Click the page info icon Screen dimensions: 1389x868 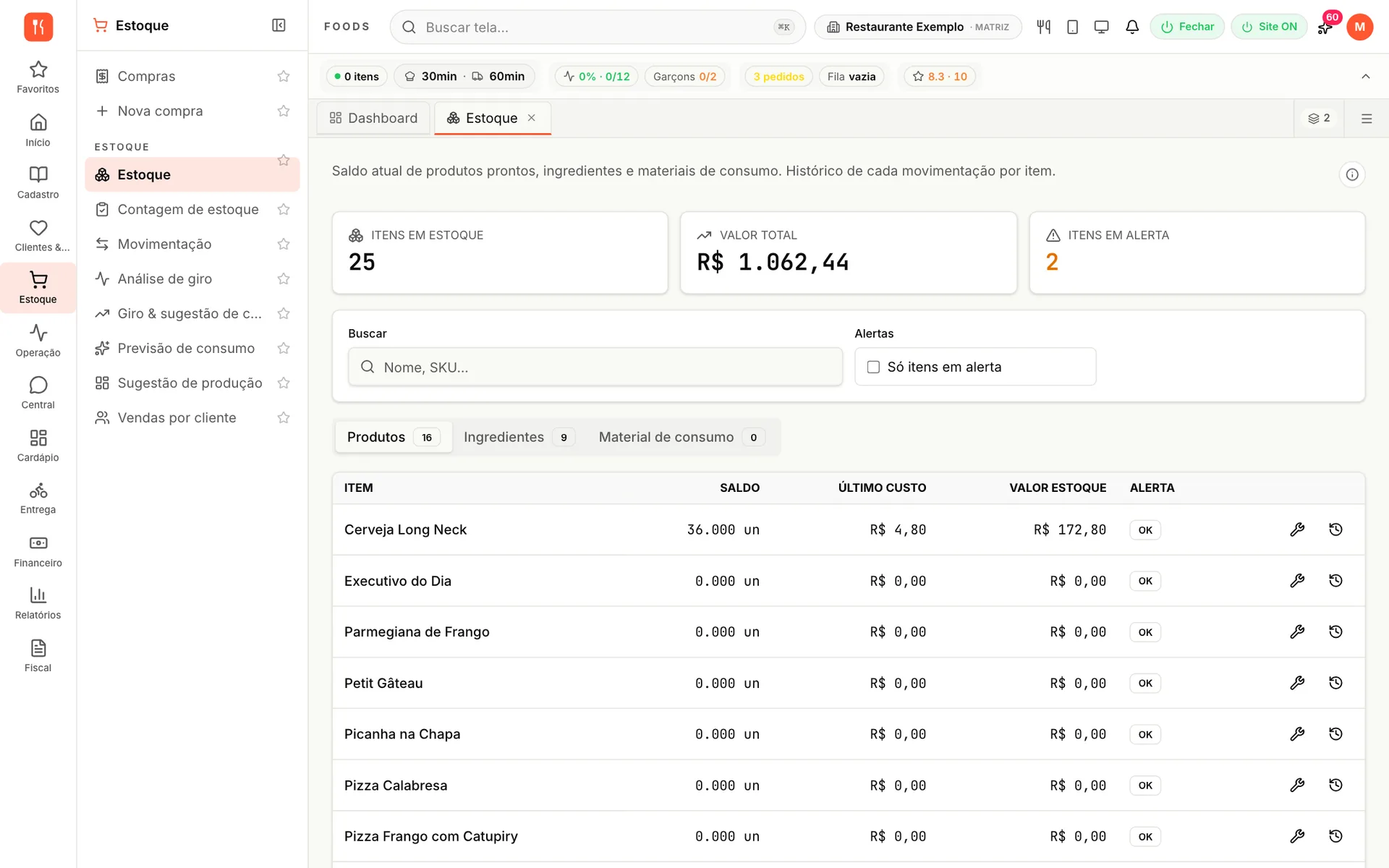point(1351,174)
